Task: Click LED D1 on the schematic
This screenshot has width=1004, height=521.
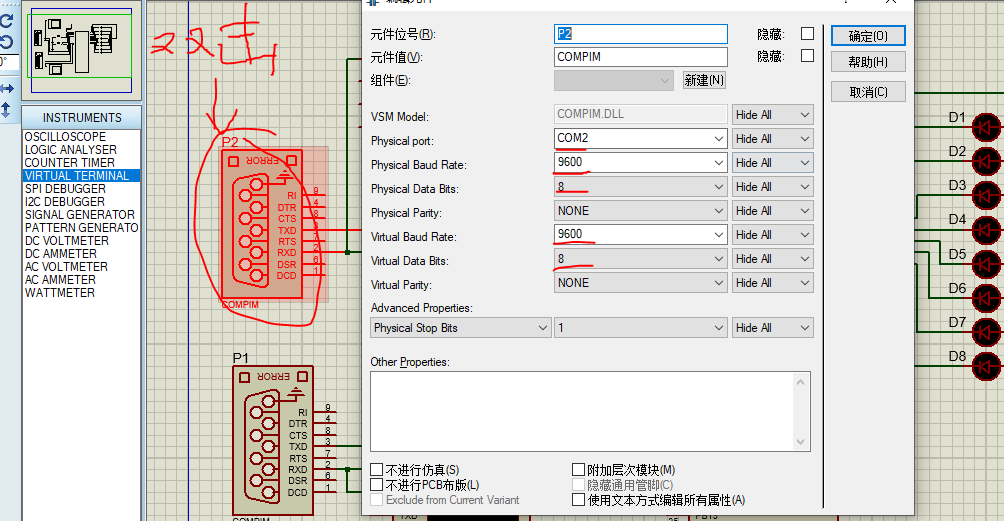Action: [986, 127]
